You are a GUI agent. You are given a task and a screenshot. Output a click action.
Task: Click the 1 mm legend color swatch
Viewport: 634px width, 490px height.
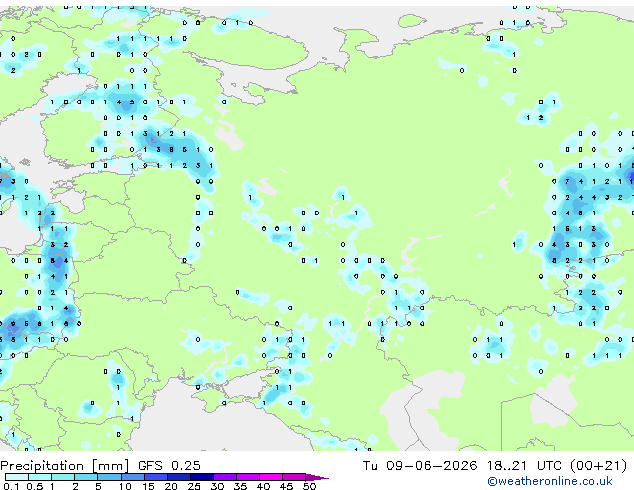point(63,477)
